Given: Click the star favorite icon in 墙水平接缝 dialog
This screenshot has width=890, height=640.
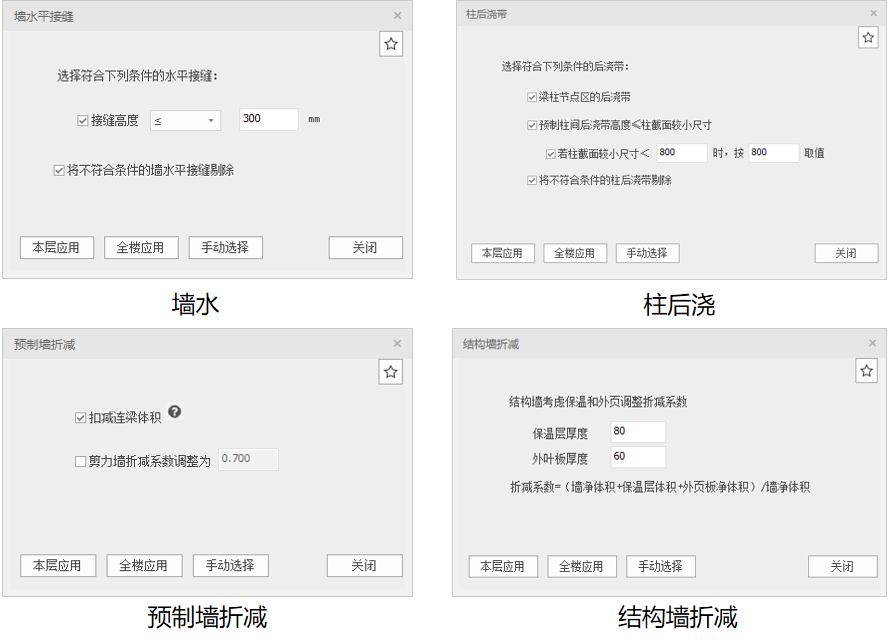Looking at the screenshot, I should pos(391,44).
